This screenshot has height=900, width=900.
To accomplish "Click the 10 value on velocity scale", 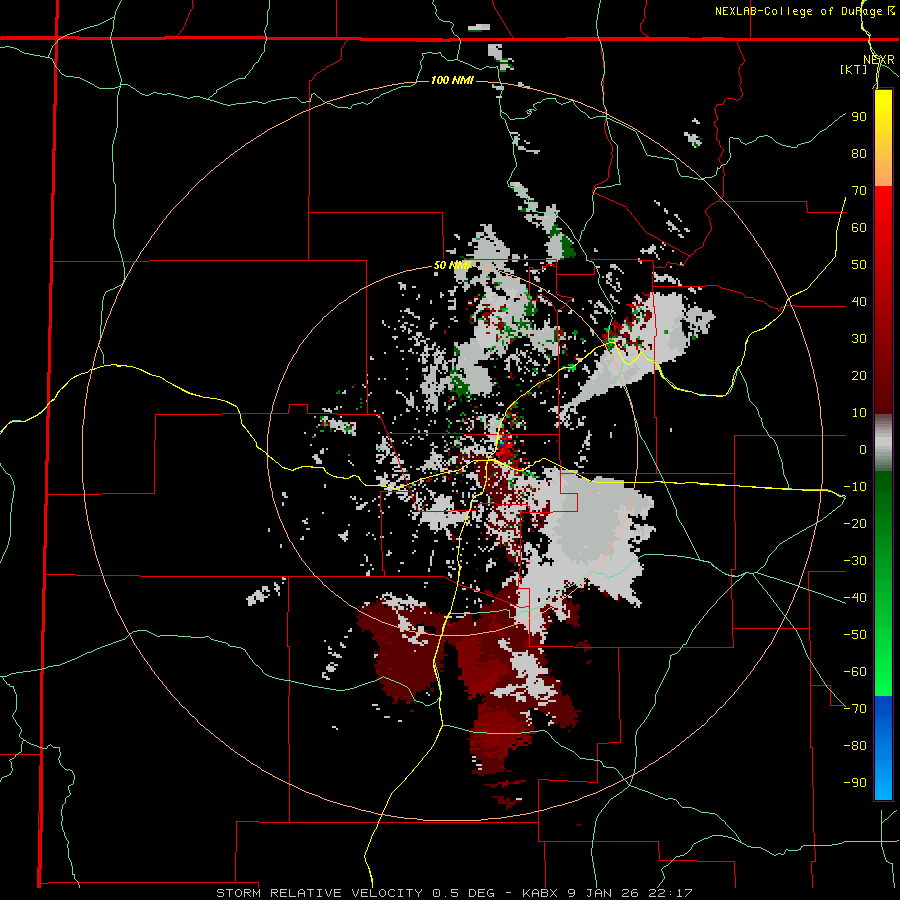I will pos(859,413).
